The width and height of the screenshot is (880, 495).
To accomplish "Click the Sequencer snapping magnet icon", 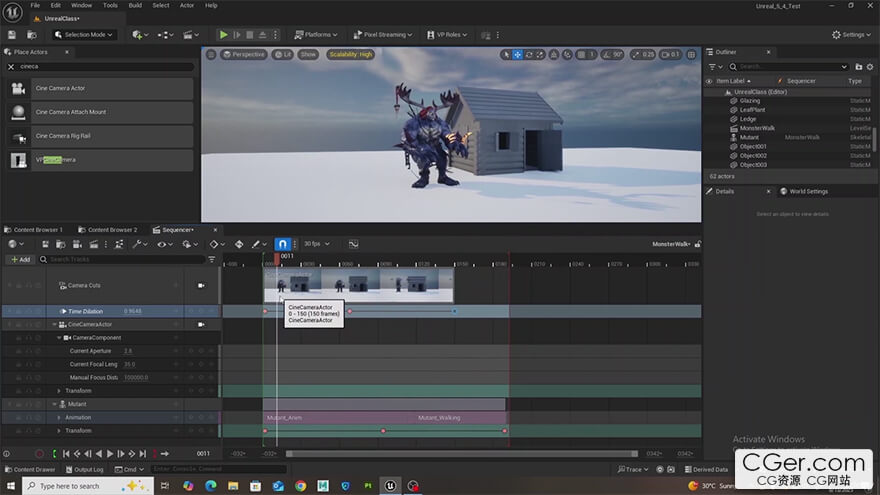I will [x=282, y=244].
